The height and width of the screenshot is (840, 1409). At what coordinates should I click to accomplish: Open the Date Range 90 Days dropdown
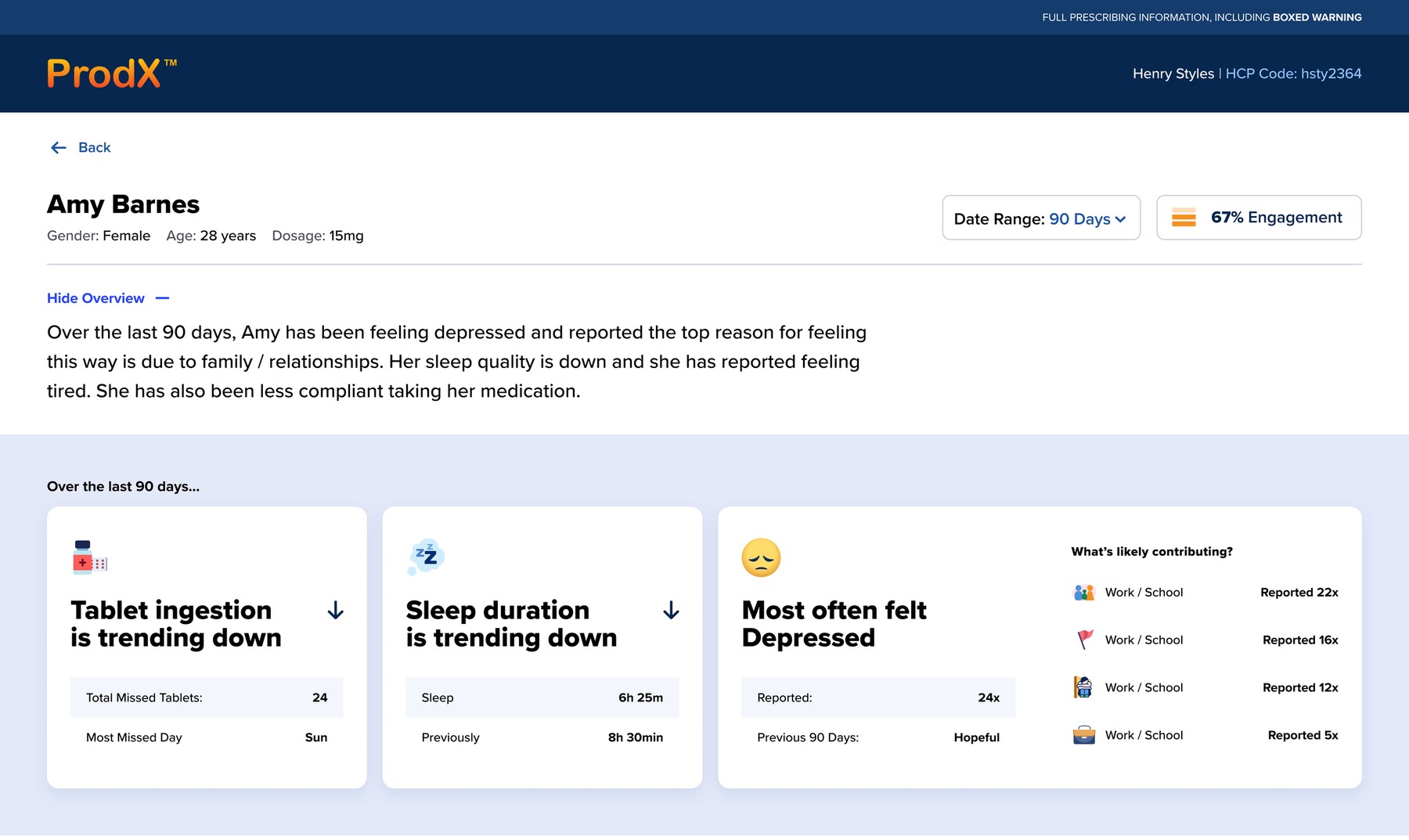pyautogui.click(x=1041, y=218)
